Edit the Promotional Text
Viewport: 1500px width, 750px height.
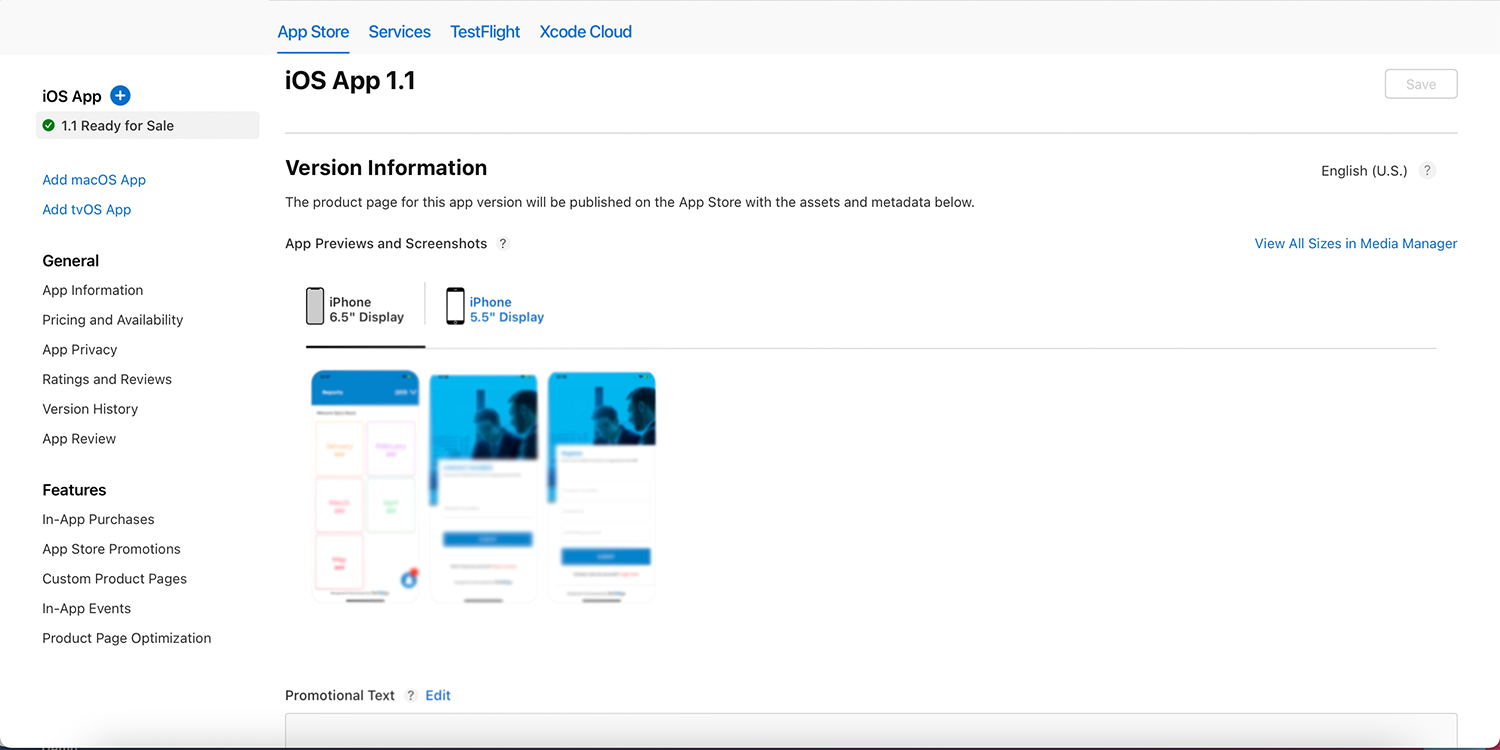437,695
